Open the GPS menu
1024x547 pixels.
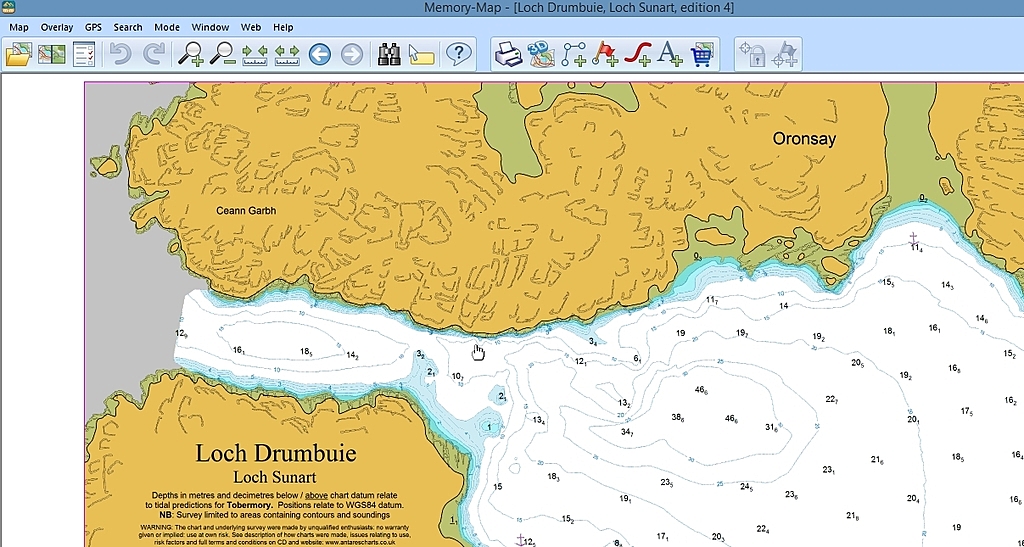[x=93, y=27]
